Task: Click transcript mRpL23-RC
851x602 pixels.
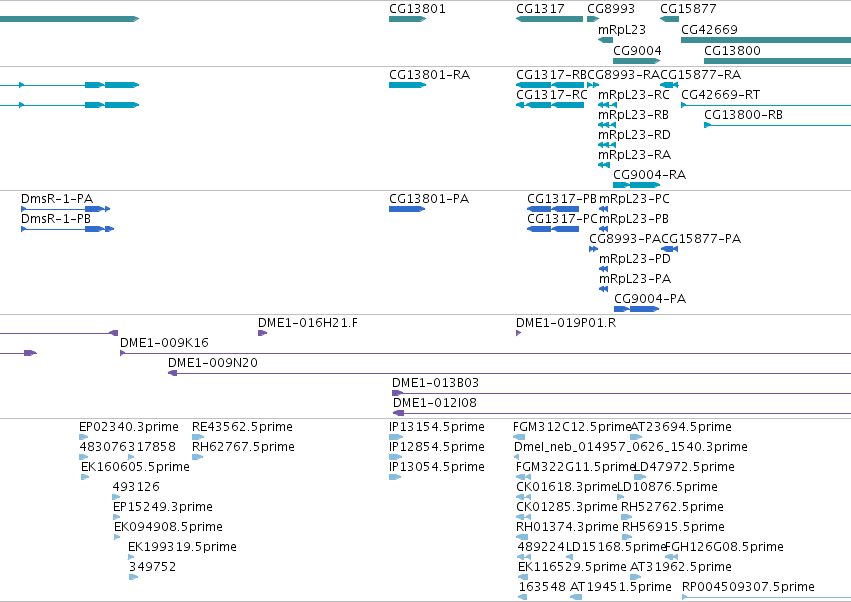Action: coord(607,105)
